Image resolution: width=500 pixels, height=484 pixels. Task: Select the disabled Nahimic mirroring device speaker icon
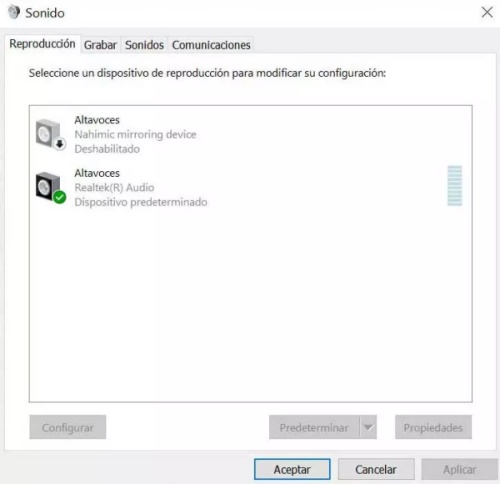point(50,134)
